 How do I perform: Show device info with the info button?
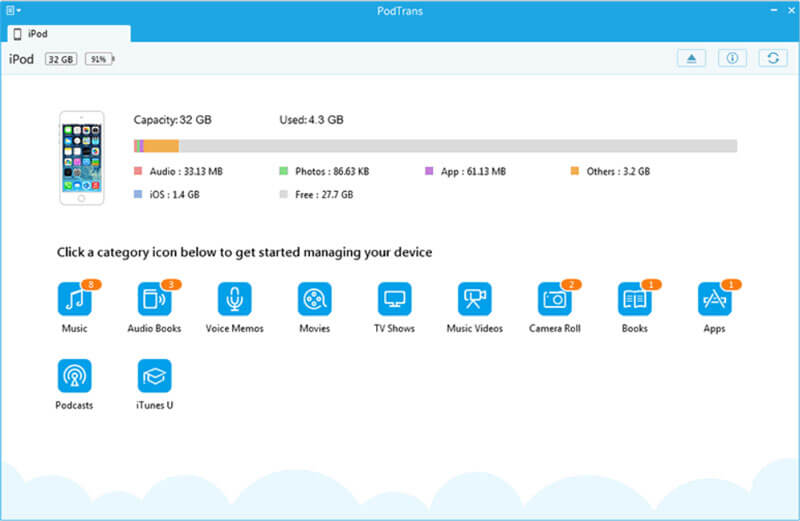click(x=732, y=59)
